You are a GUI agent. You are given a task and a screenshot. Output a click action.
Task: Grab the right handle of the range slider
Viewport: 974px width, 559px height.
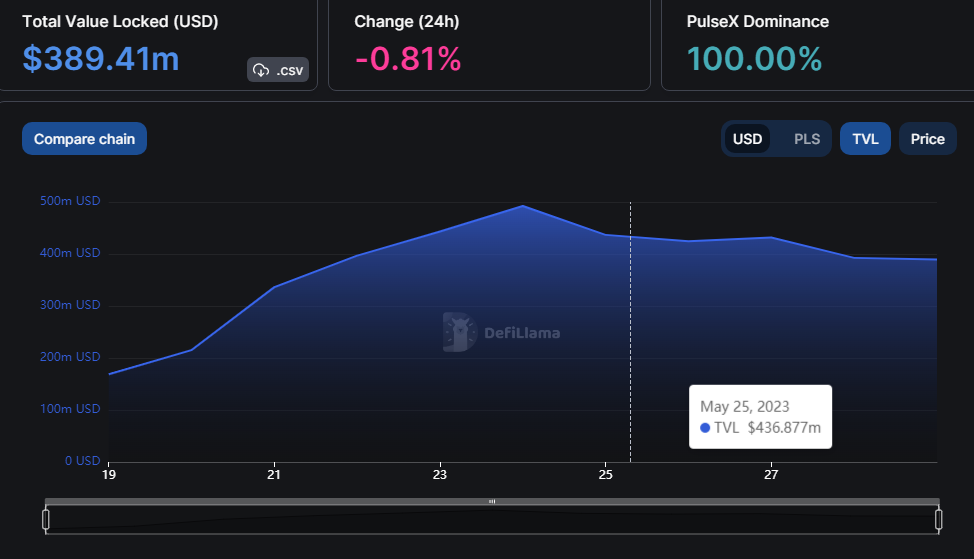939,519
